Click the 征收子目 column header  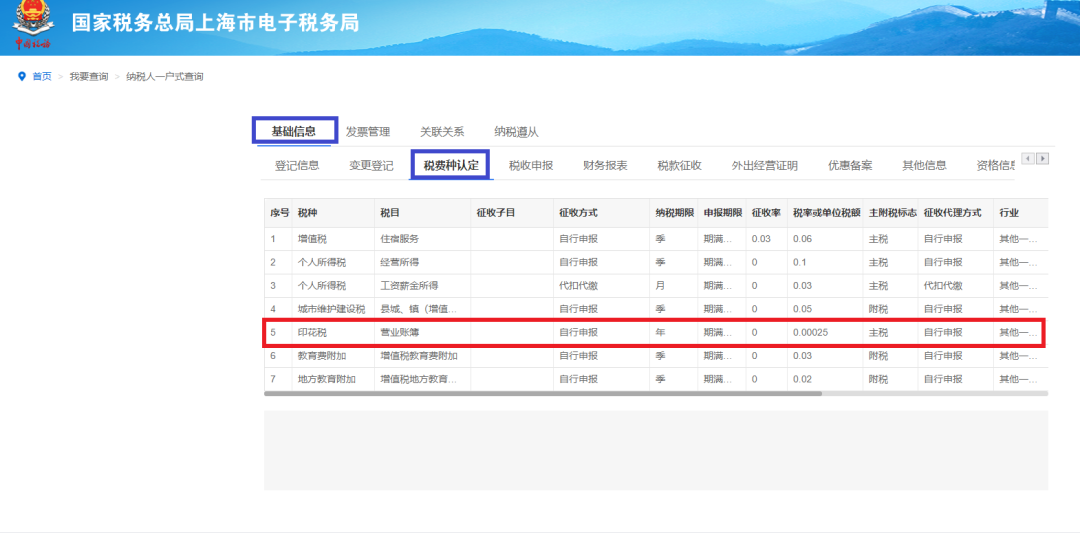coord(496,213)
